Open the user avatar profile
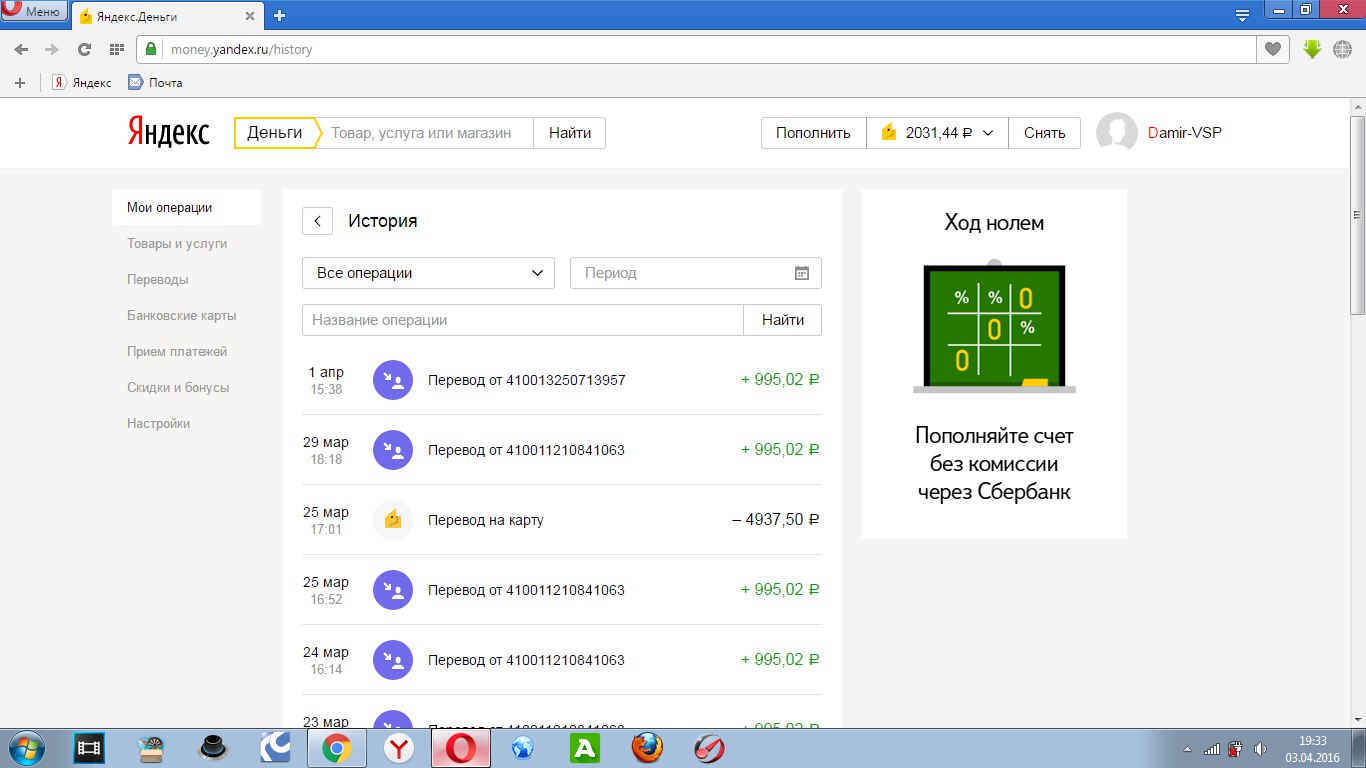Image resolution: width=1366 pixels, height=768 pixels. (1117, 133)
